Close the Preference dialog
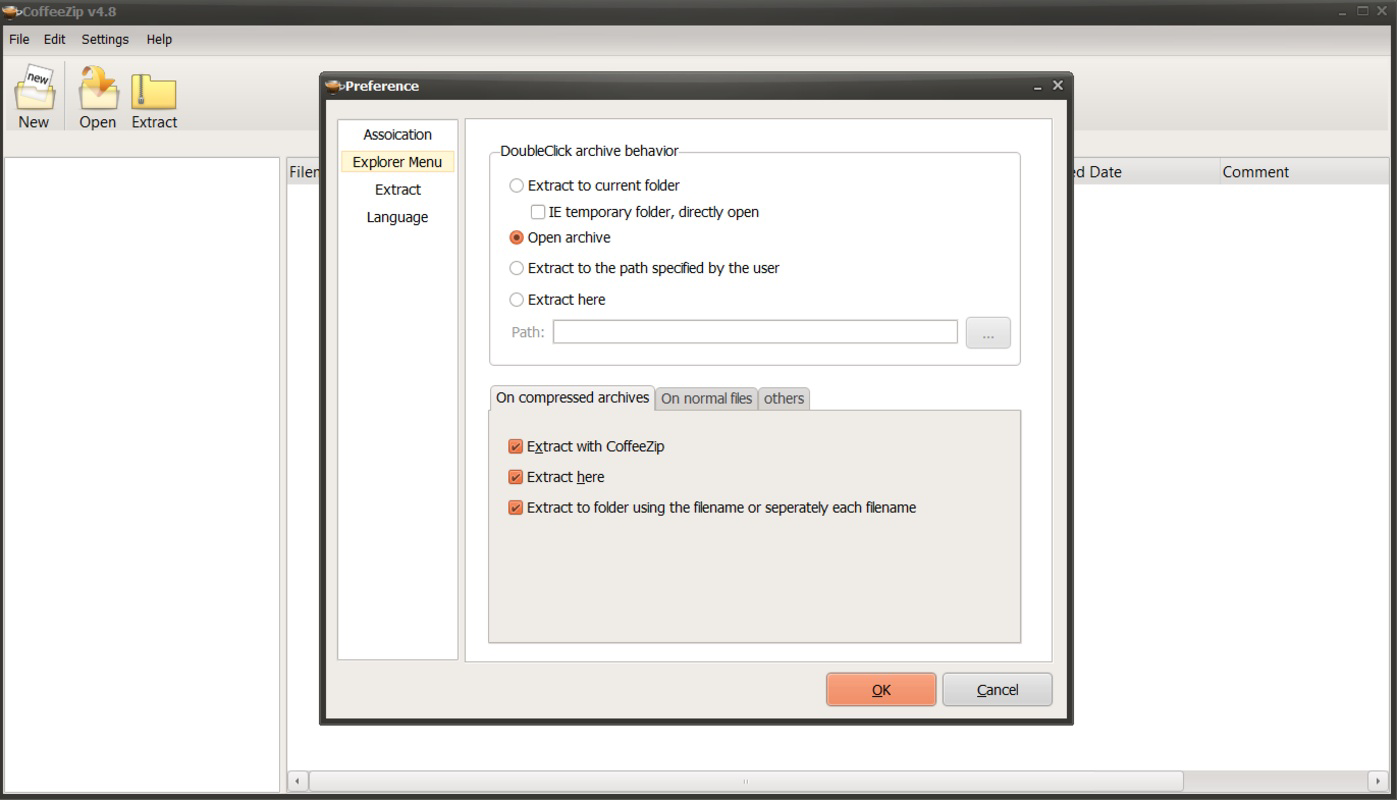Image resolution: width=1397 pixels, height=800 pixels. [x=1058, y=86]
